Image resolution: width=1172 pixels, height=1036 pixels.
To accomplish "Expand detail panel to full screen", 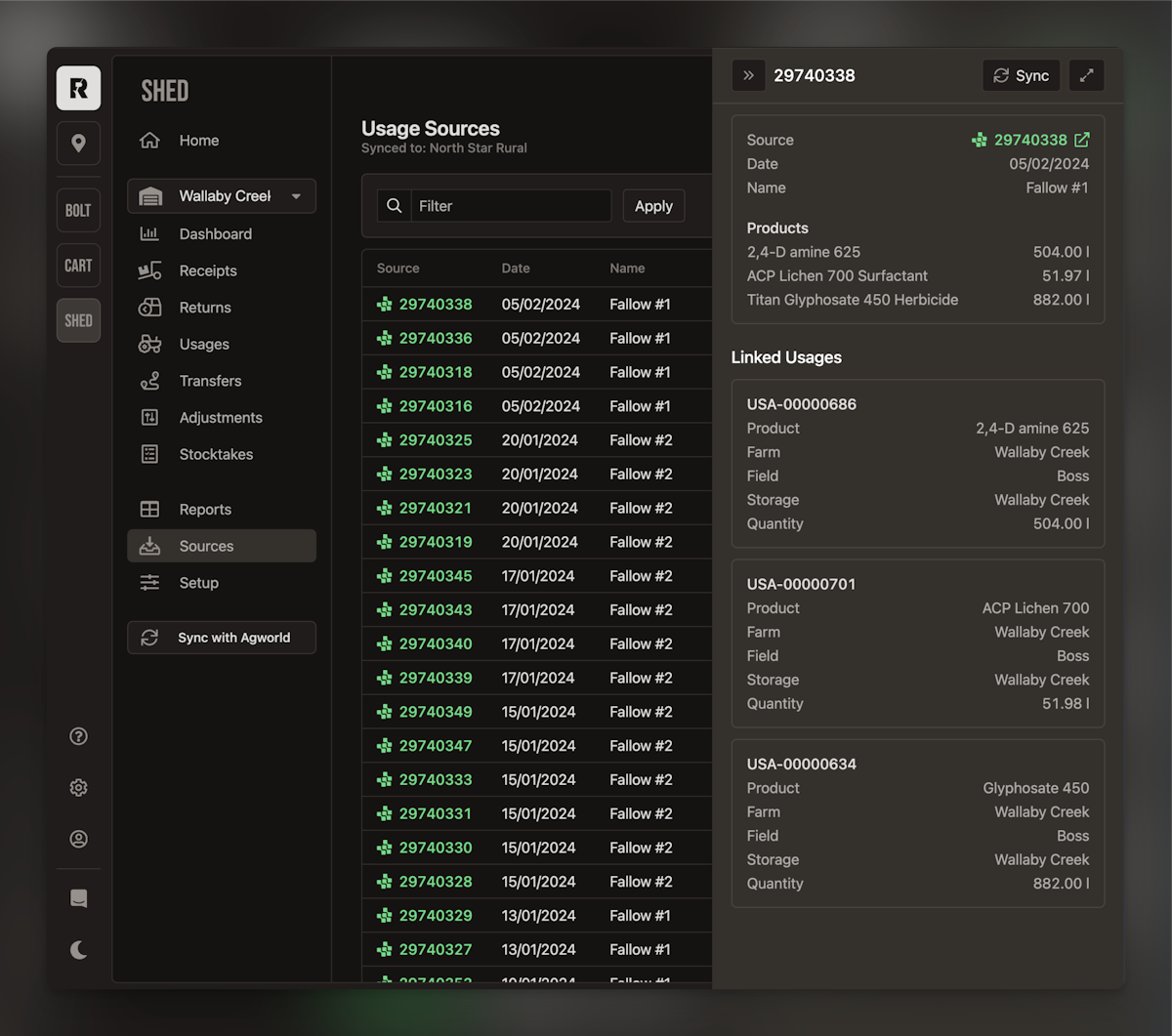I will [x=1086, y=75].
